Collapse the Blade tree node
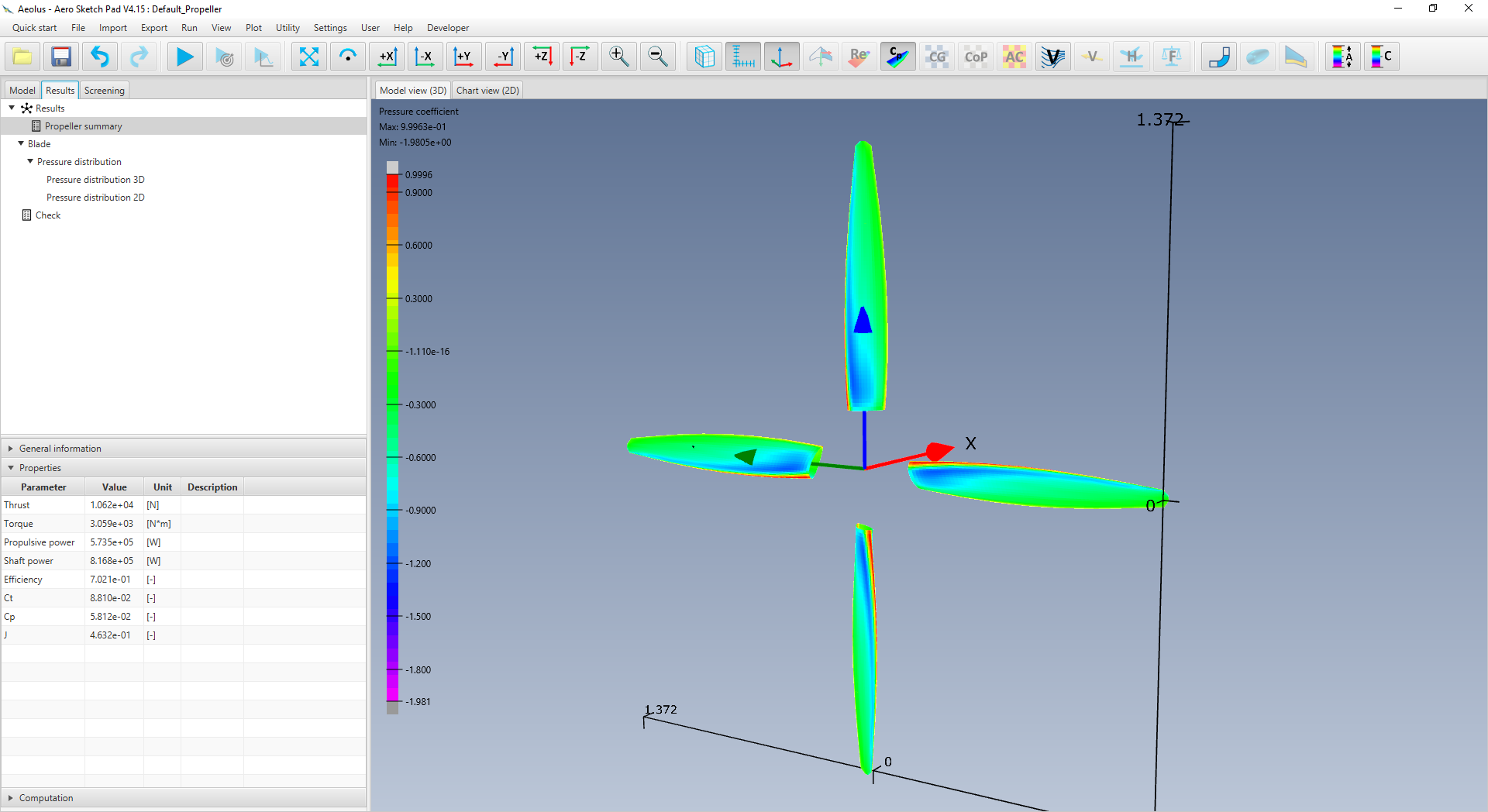This screenshot has height=812, width=1488. click(20, 143)
